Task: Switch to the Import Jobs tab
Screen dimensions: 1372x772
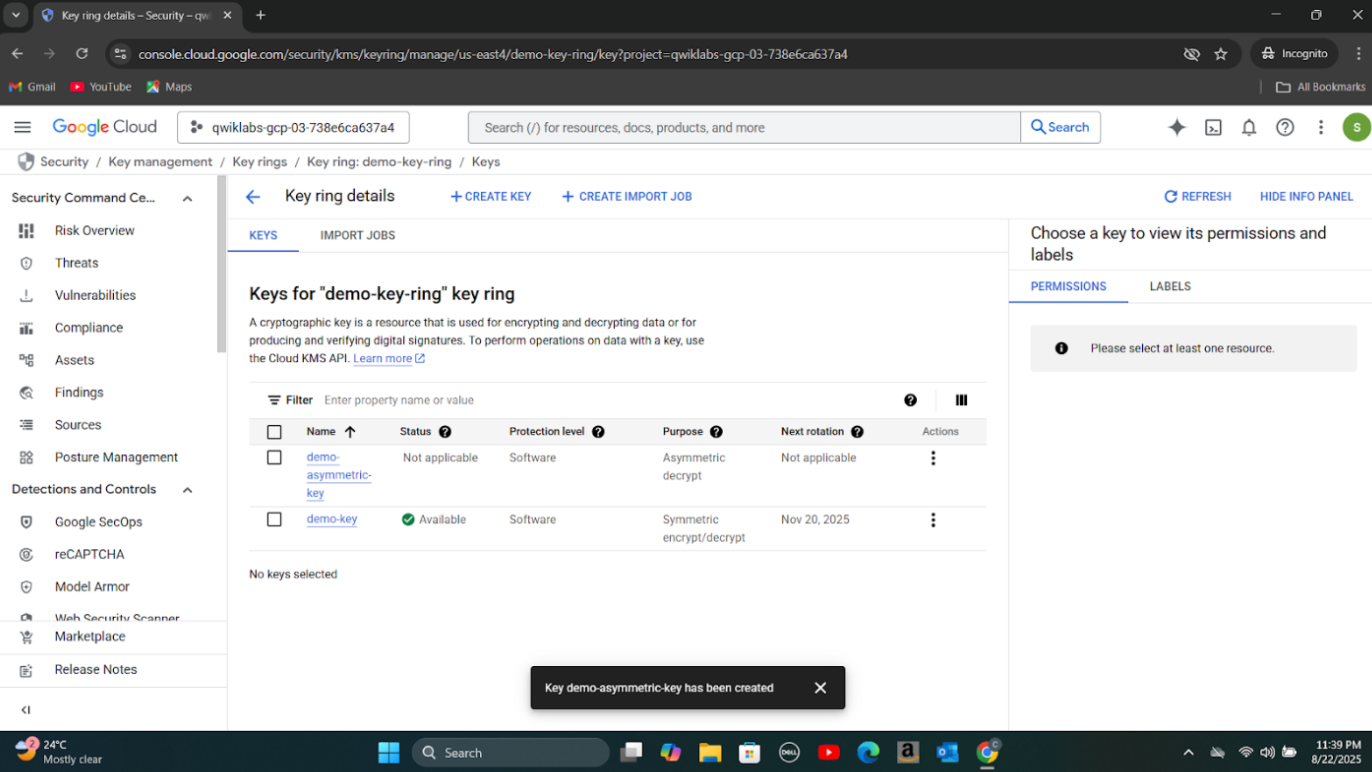Action: pos(357,235)
